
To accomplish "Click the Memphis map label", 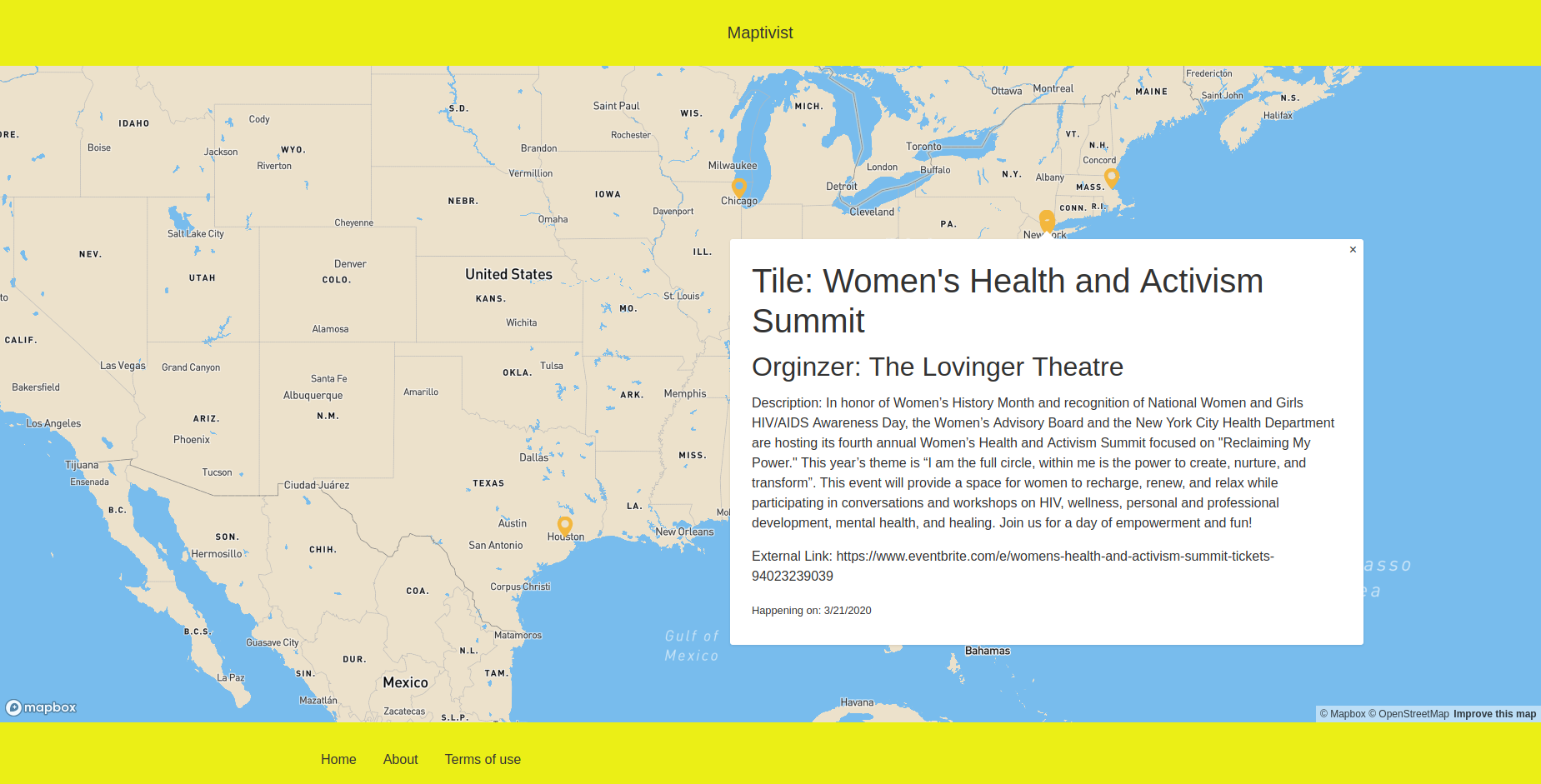I will [x=685, y=394].
